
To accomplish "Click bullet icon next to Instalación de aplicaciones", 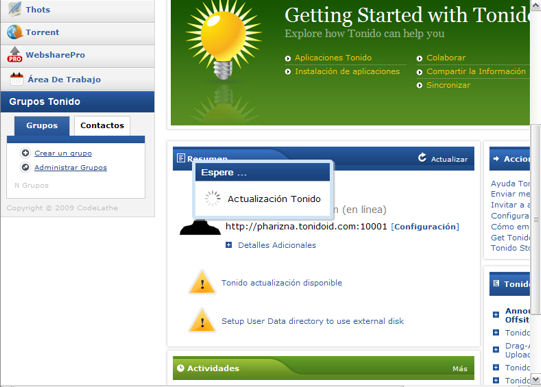I will [288, 72].
